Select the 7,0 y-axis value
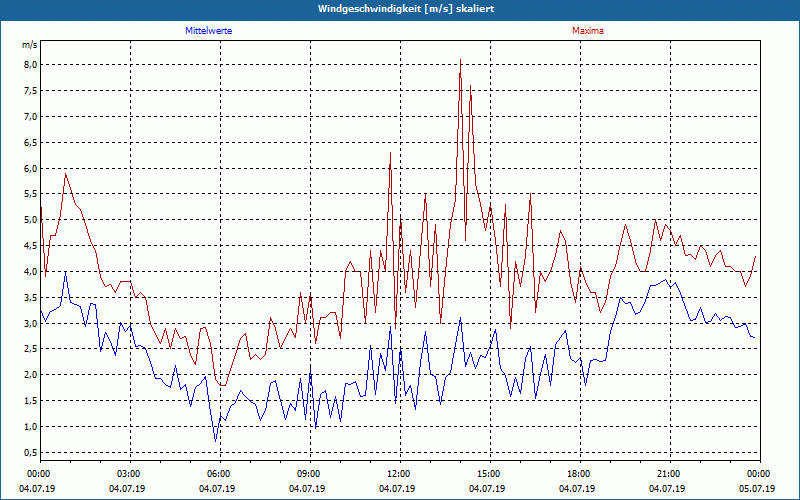Viewport: 800px width, 500px height. [x=31, y=116]
